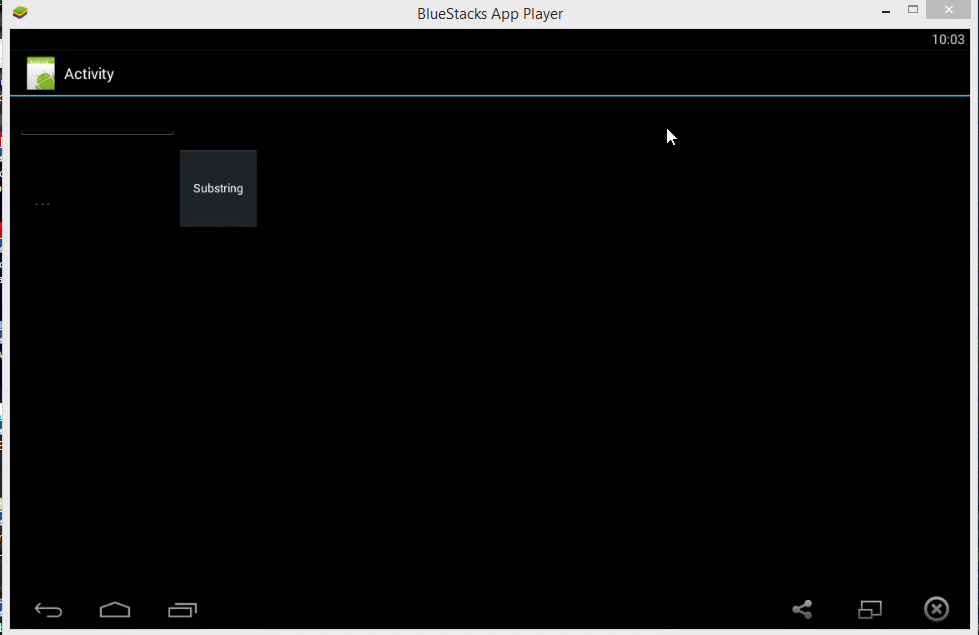Click the circled X exit icon
The width and height of the screenshot is (979, 635).
coord(936,609)
